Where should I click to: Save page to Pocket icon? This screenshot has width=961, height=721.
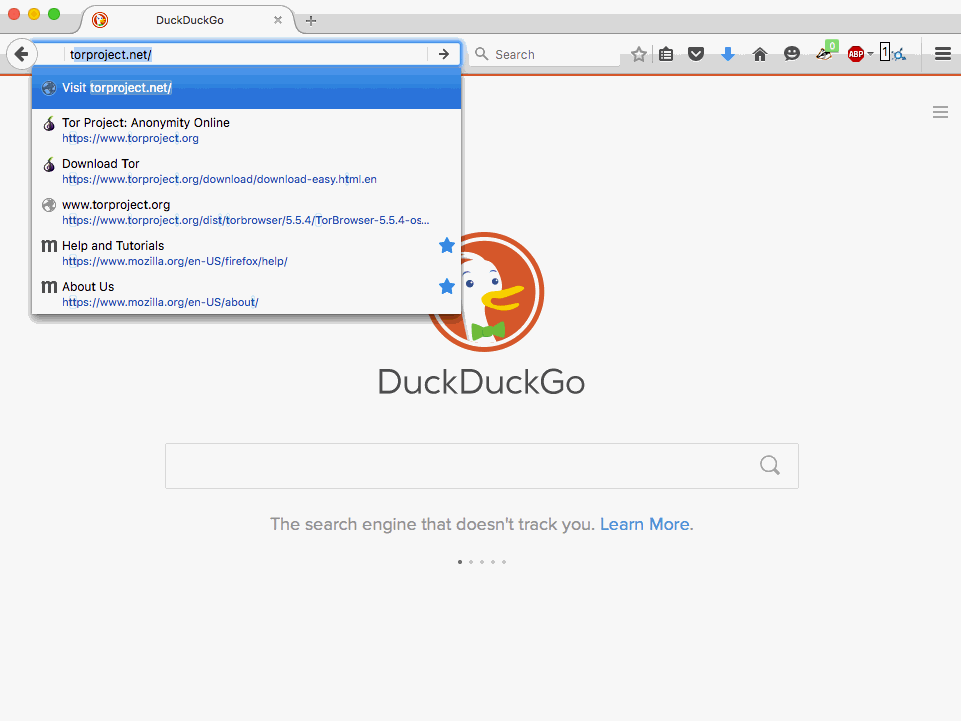[x=696, y=55]
